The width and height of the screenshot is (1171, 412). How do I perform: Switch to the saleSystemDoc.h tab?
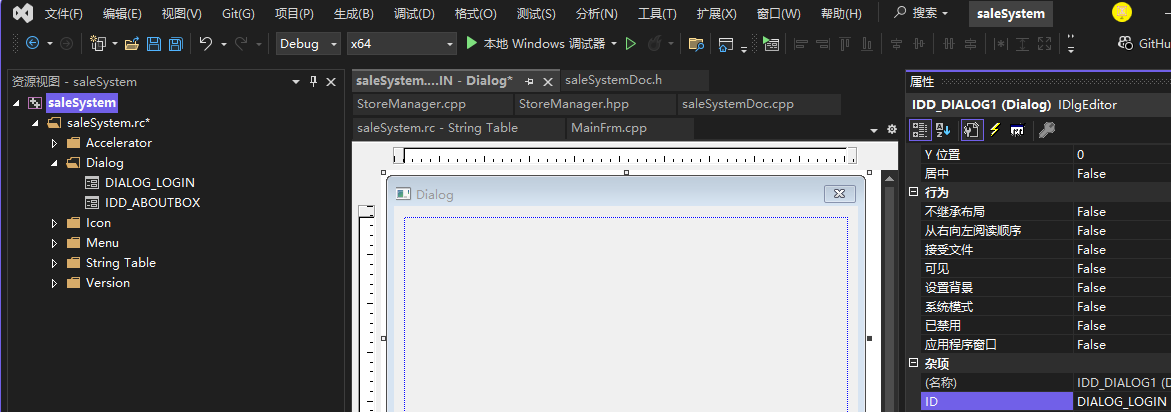pyautogui.click(x=634, y=81)
